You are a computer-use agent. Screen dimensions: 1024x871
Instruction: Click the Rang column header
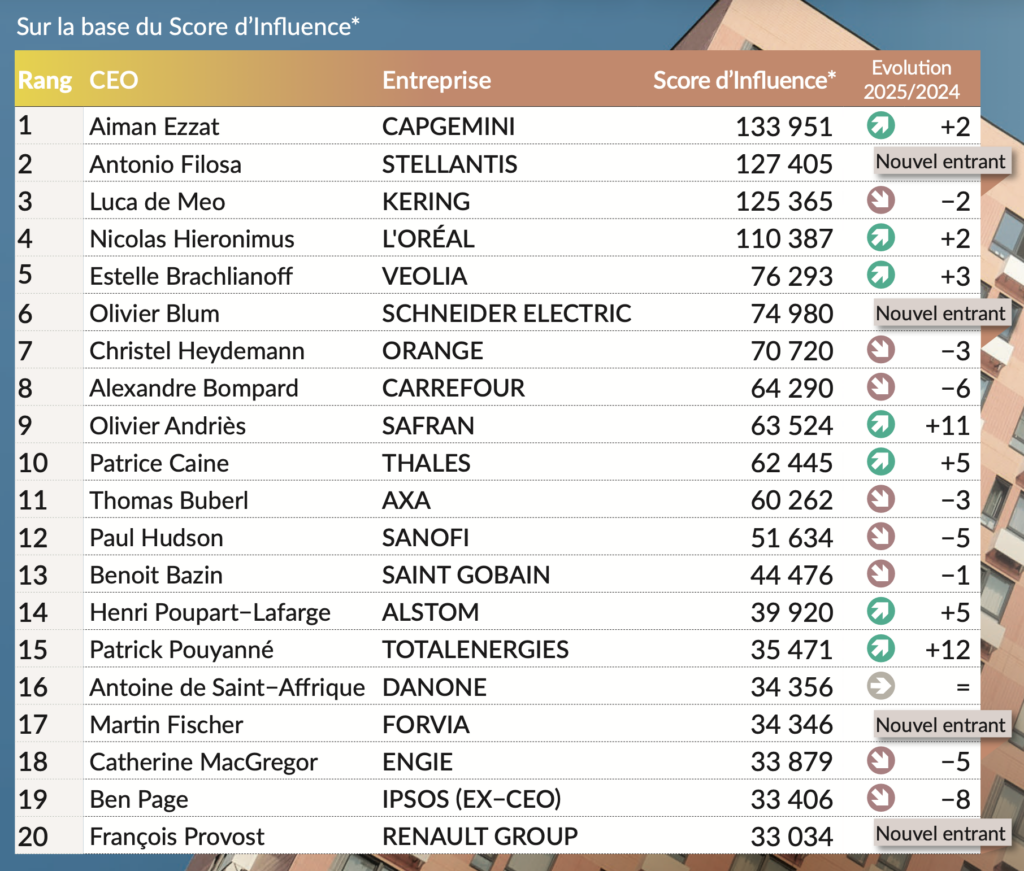45,80
